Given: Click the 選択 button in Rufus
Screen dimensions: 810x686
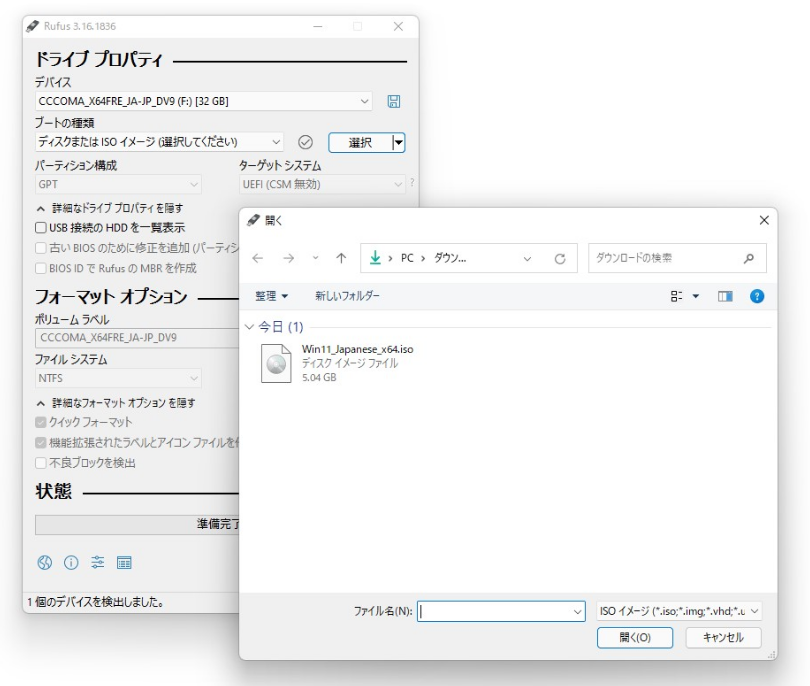Looking at the screenshot, I should (x=360, y=143).
